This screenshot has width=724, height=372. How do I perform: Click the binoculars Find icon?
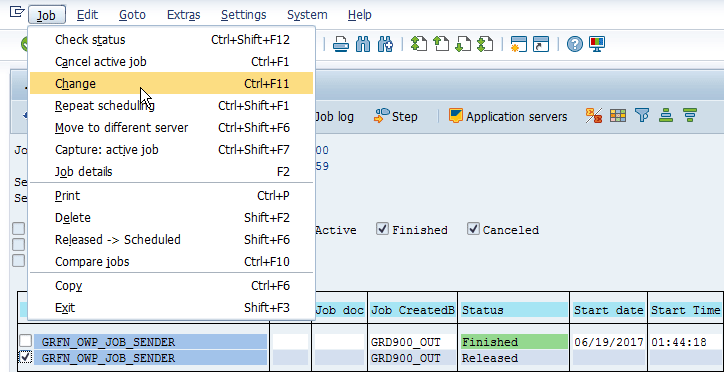363,44
